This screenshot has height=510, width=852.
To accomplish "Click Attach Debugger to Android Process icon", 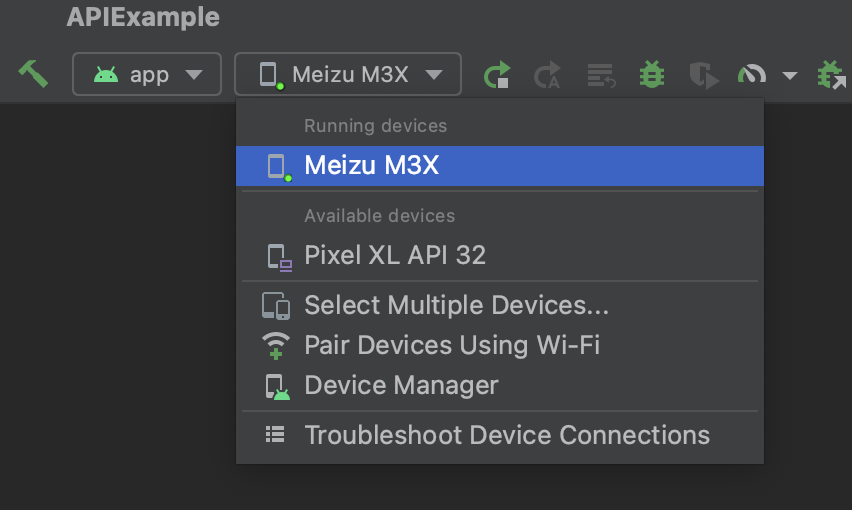I will 832,74.
